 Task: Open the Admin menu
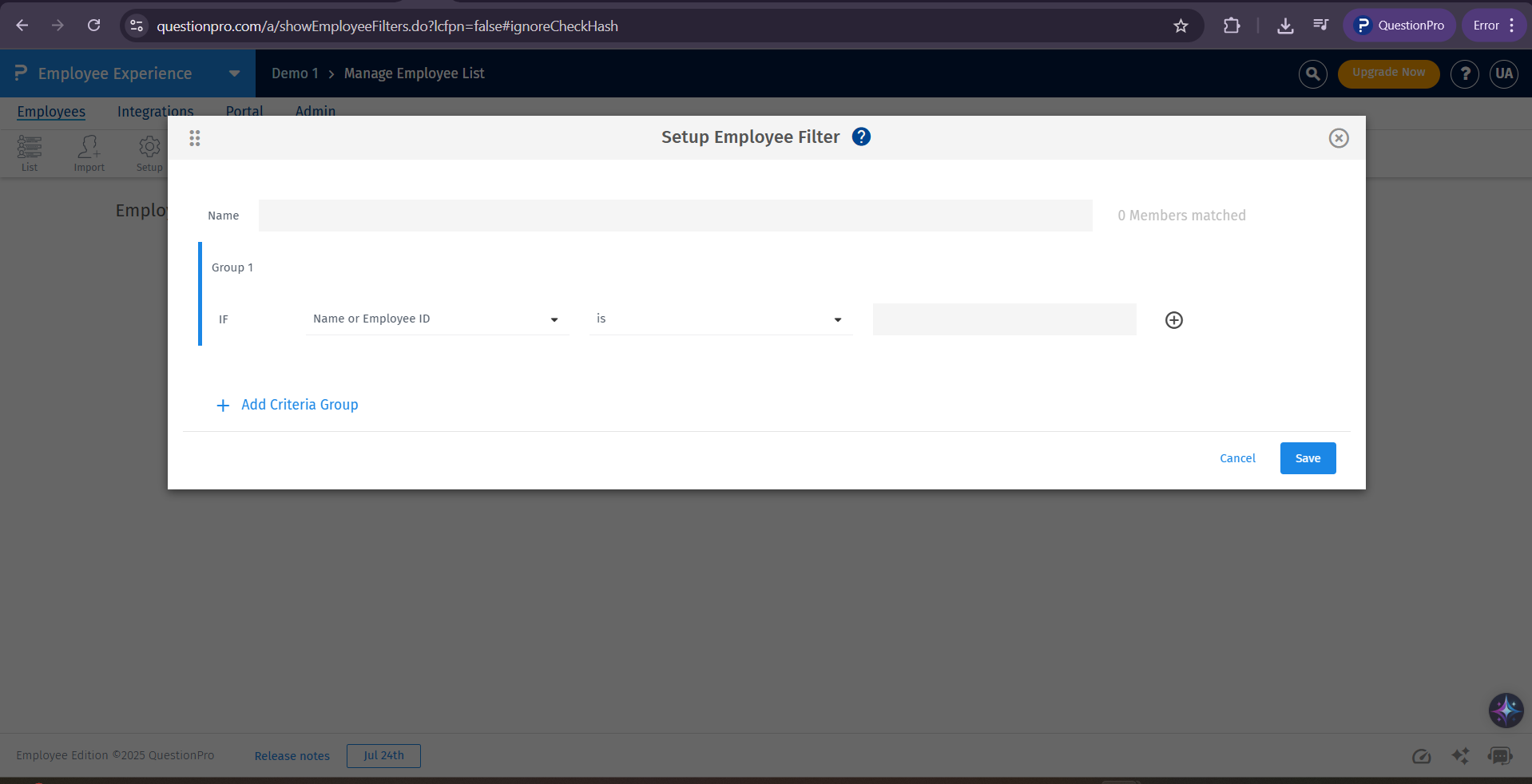(x=315, y=112)
